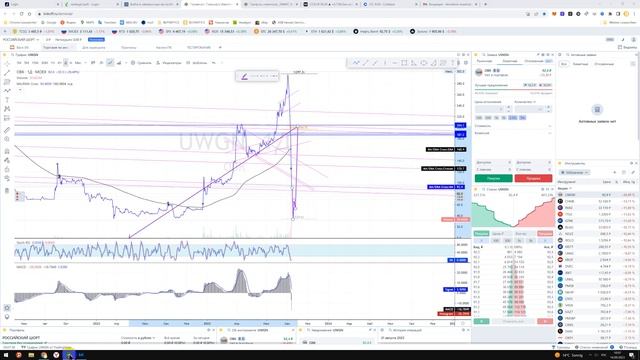Open the Индикаторы indicators menu

pyautogui.click(x=169, y=63)
